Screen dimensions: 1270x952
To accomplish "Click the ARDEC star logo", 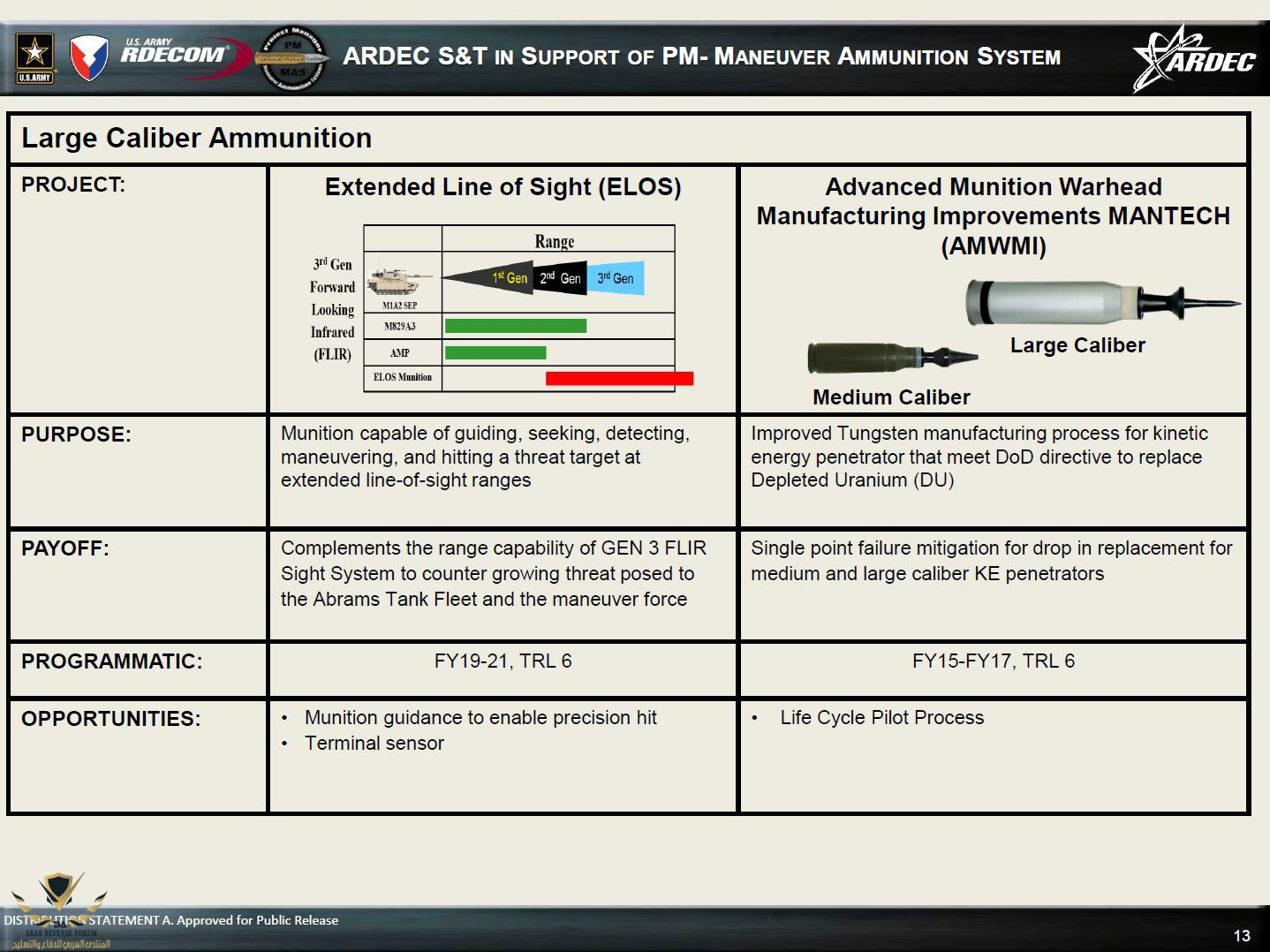I will (1194, 58).
